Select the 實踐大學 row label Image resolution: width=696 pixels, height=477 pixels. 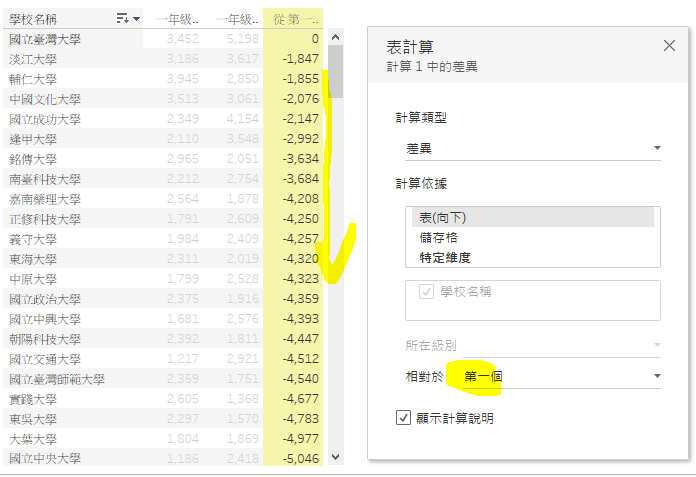click(33, 399)
